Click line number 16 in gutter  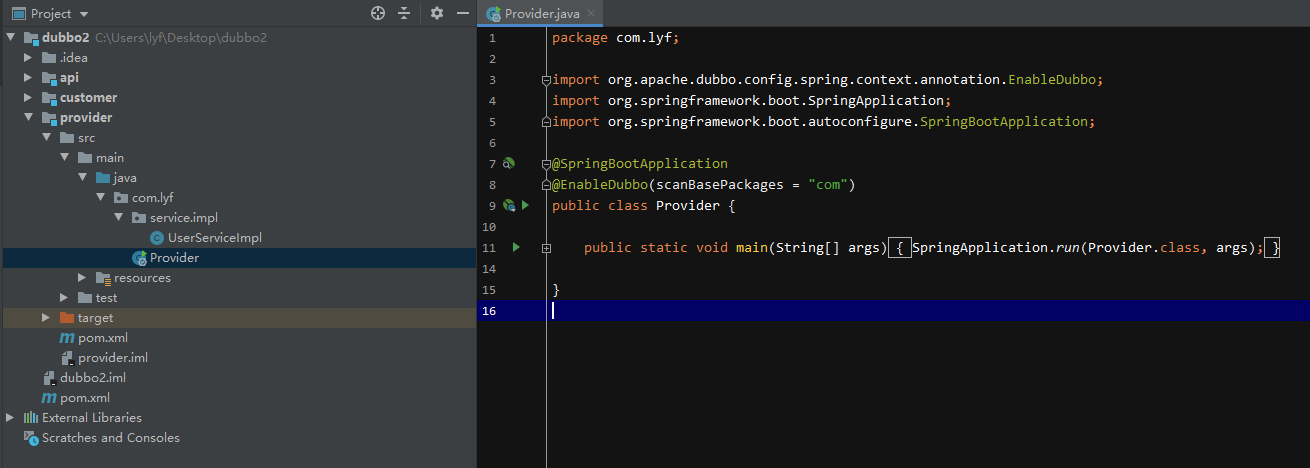pos(488,310)
